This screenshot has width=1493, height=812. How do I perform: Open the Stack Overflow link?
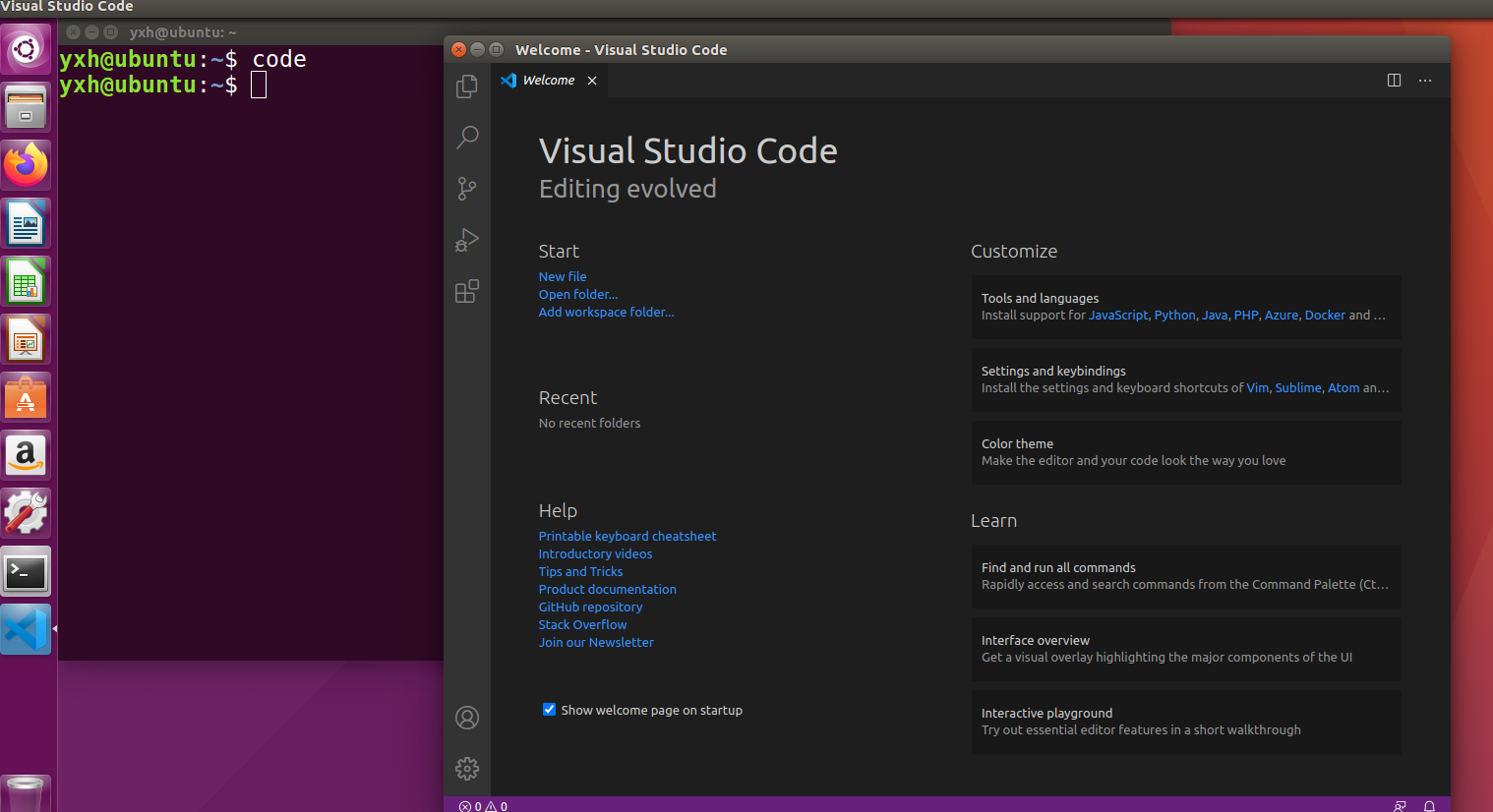click(x=582, y=625)
